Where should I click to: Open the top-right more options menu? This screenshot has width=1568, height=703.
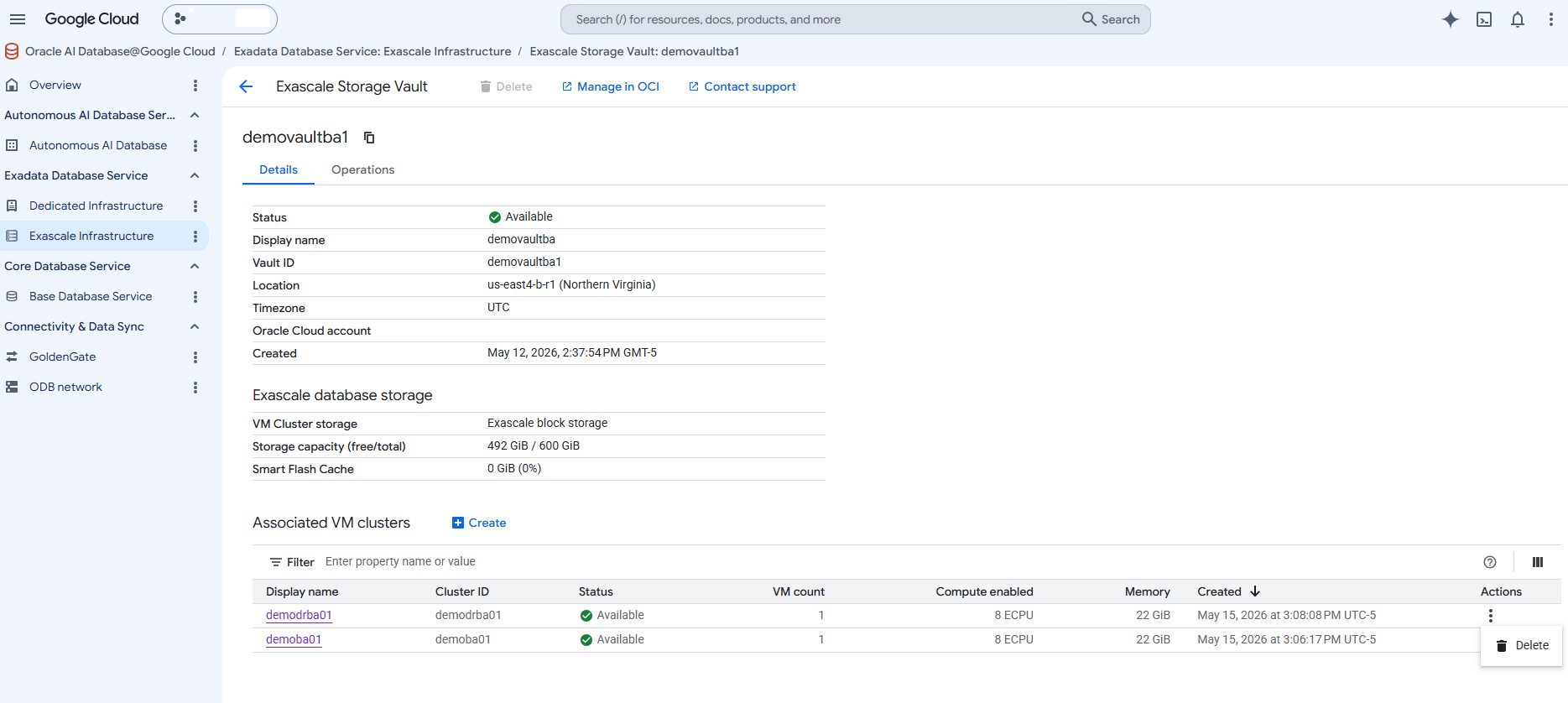point(1551,19)
